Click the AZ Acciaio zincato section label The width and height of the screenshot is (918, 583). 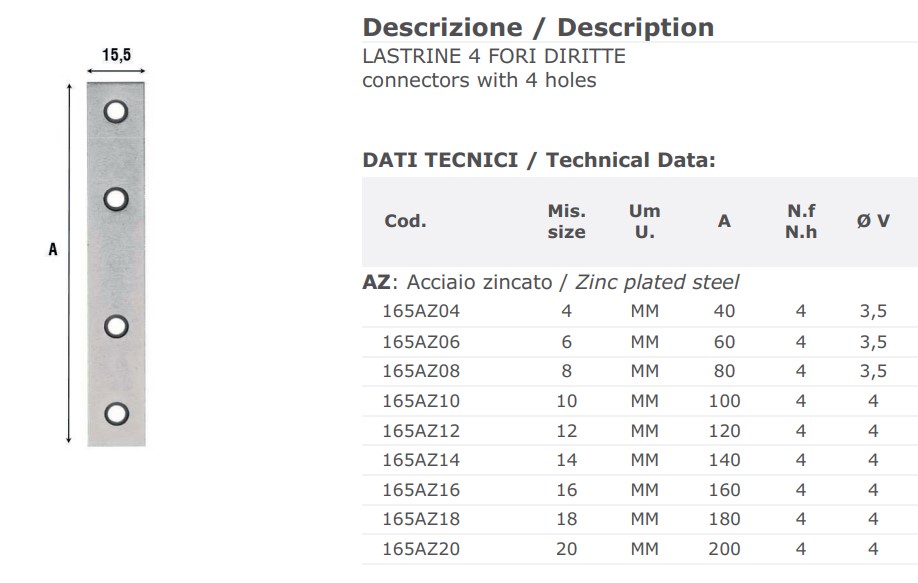coord(550,283)
